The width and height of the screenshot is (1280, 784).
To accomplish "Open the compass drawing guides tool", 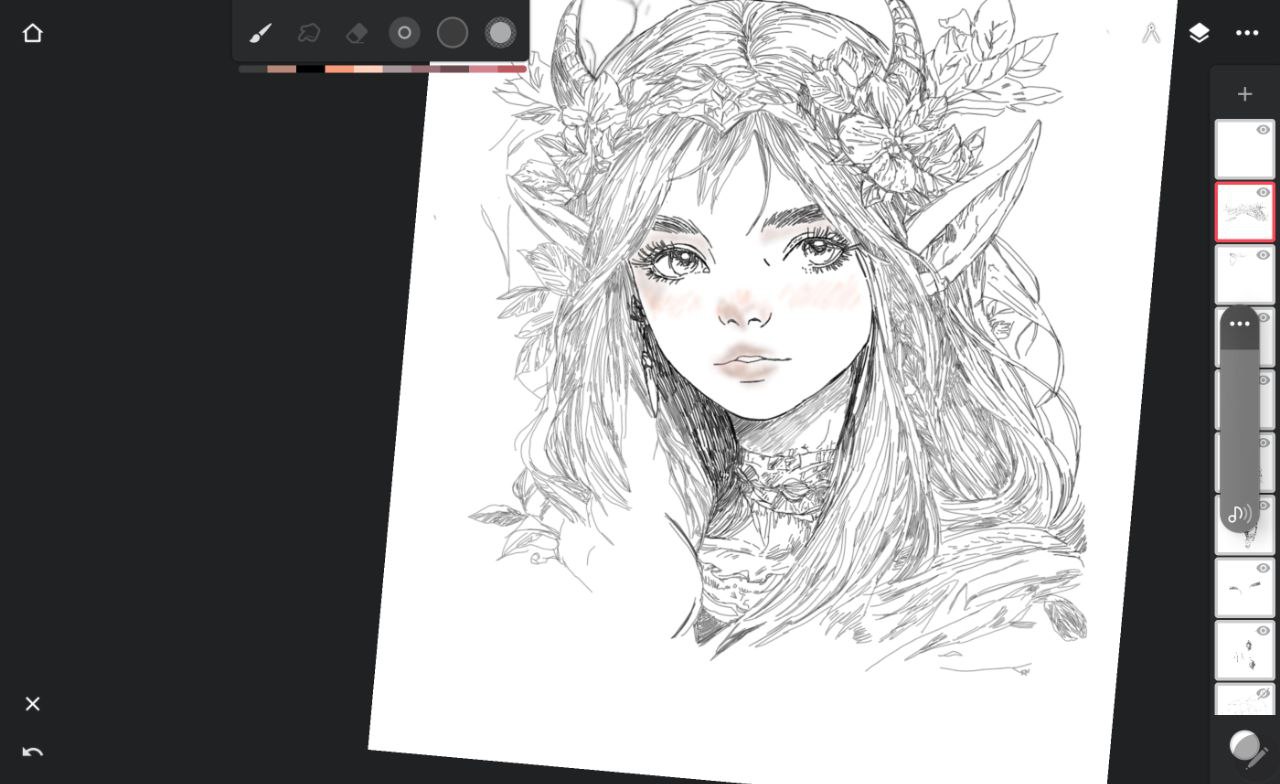I will pyautogui.click(x=1150, y=33).
